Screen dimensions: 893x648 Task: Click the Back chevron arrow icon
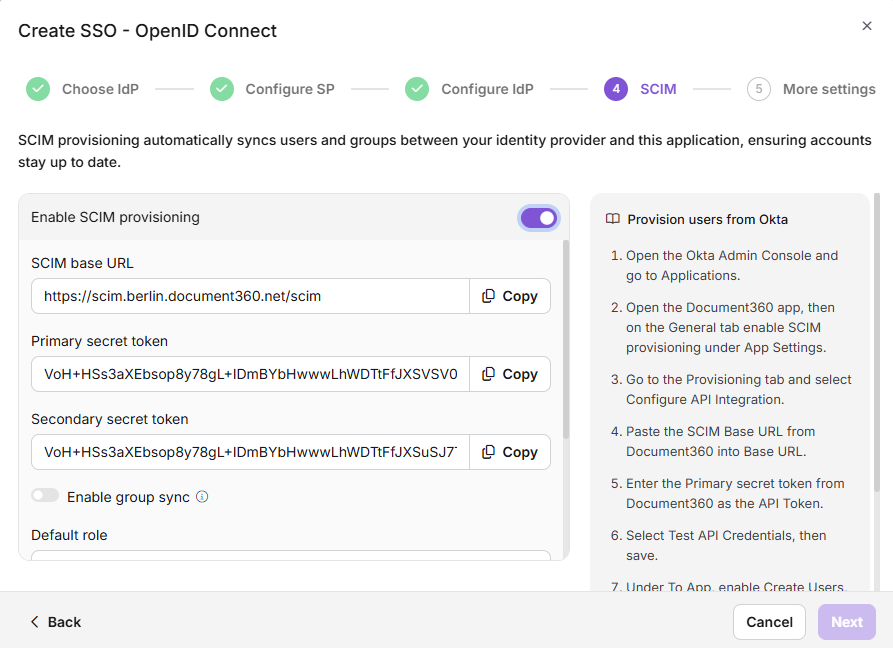tap(35, 622)
